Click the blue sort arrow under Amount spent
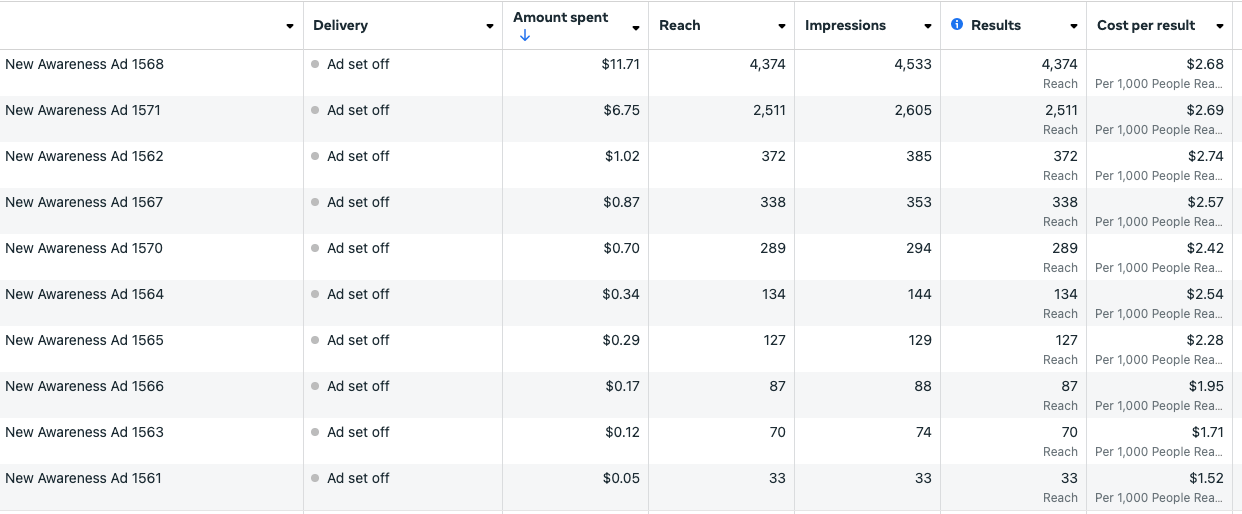The width and height of the screenshot is (1242, 514). [x=525, y=36]
